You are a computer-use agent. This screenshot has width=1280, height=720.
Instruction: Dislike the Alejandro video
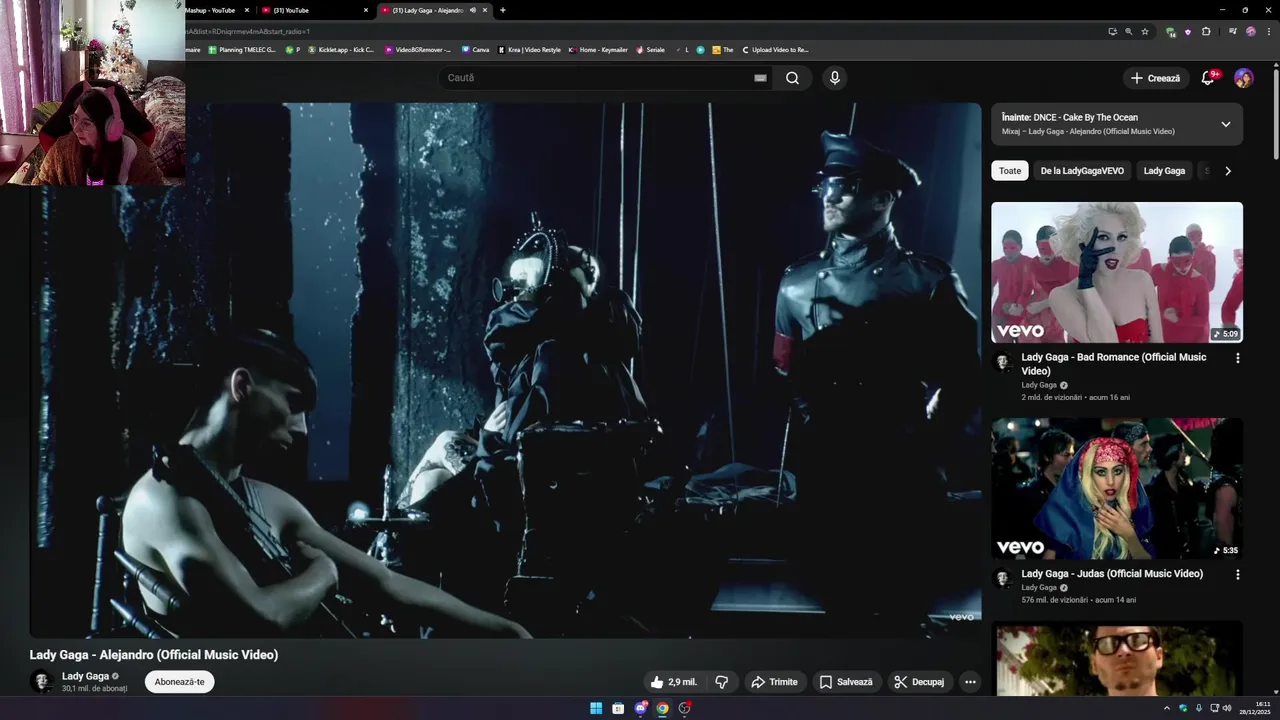click(x=721, y=682)
